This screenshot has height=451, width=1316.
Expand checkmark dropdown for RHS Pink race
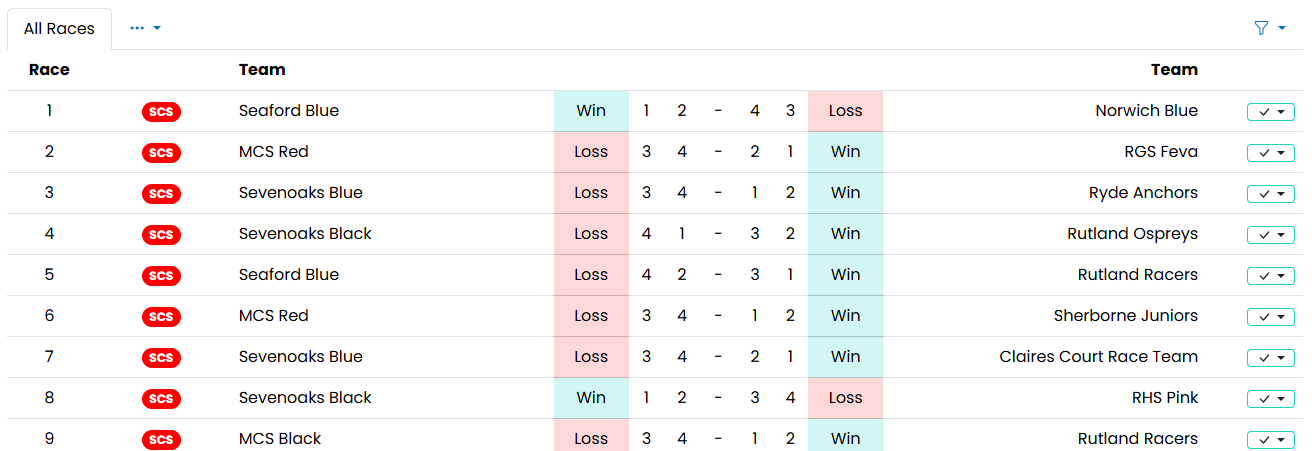(x=1270, y=399)
